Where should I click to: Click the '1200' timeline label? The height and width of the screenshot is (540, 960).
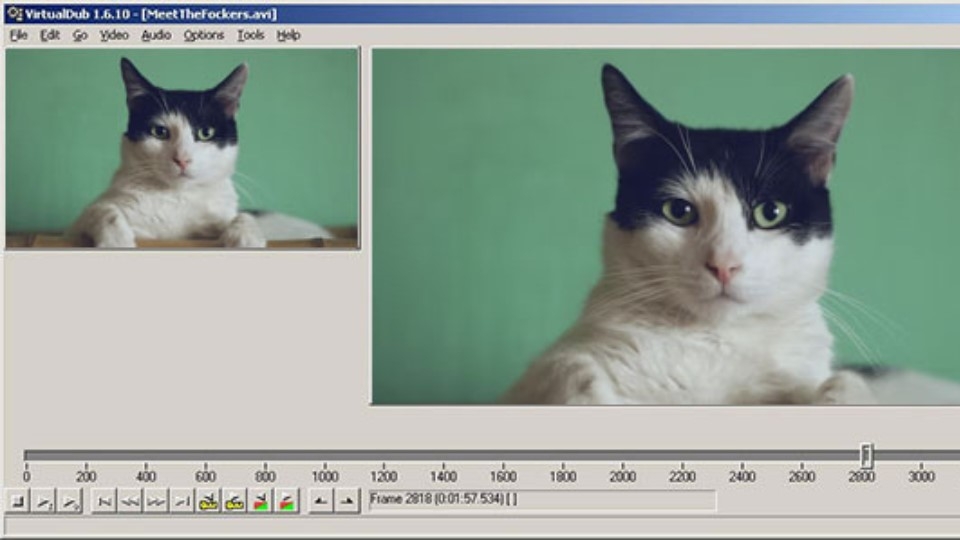[x=384, y=476]
